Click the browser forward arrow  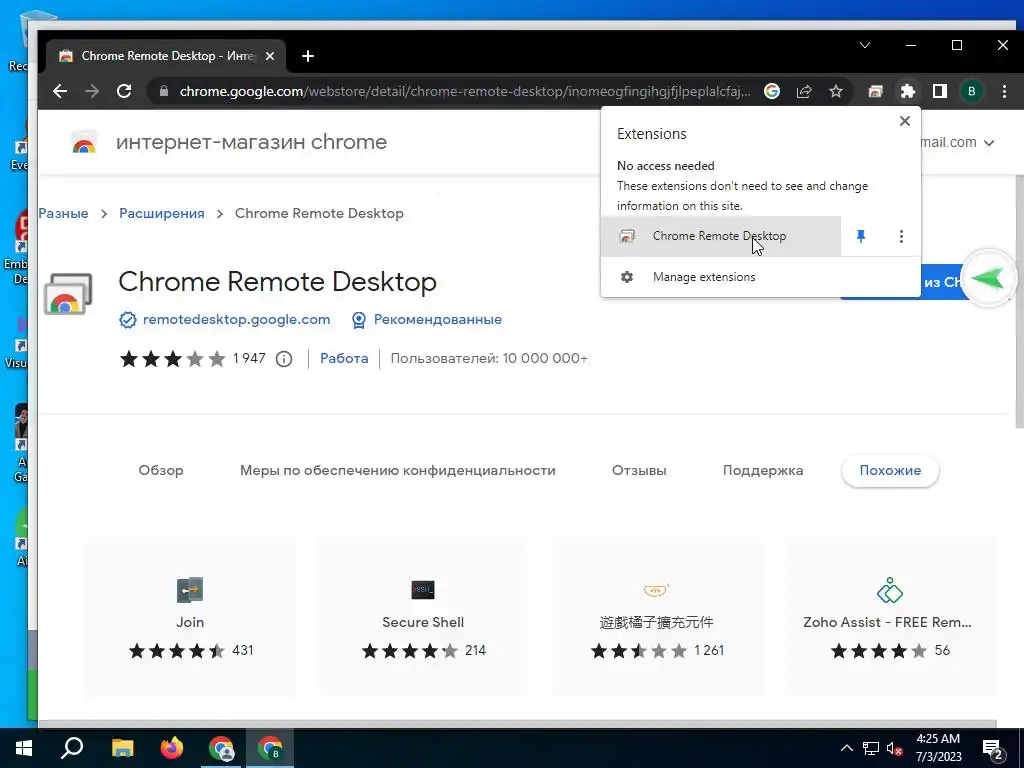(x=92, y=91)
